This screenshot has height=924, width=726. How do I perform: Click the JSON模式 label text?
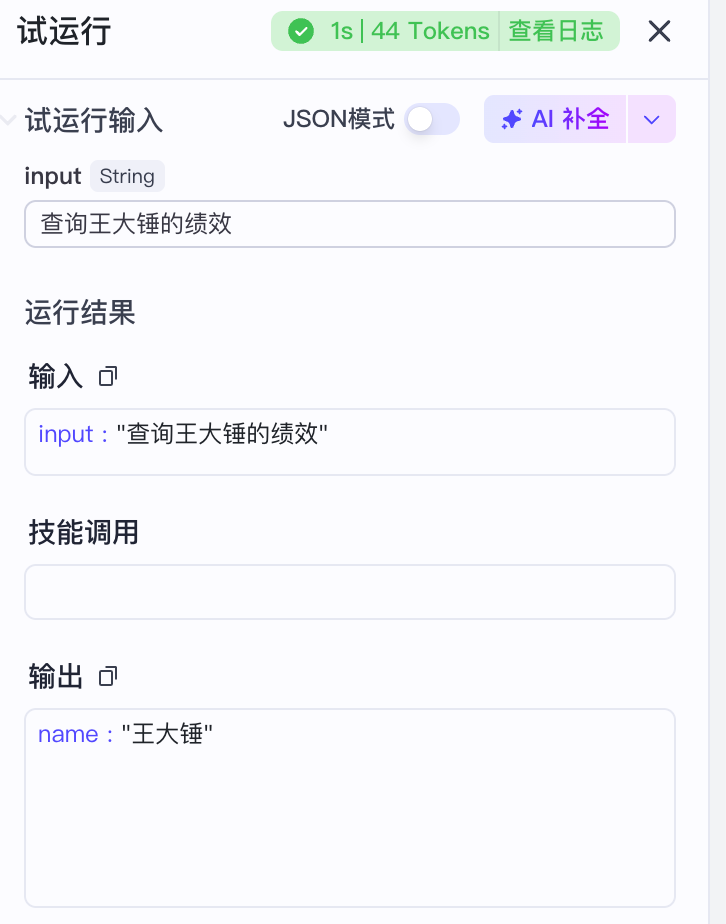(x=339, y=120)
